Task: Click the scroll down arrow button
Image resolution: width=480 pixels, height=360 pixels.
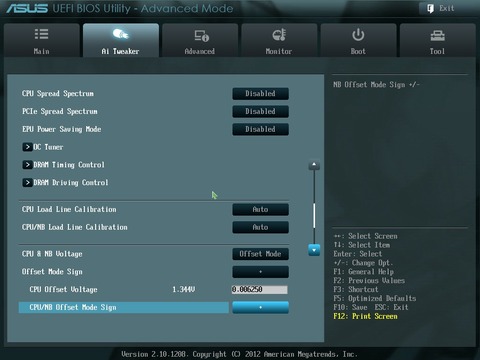Action: click(314, 250)
